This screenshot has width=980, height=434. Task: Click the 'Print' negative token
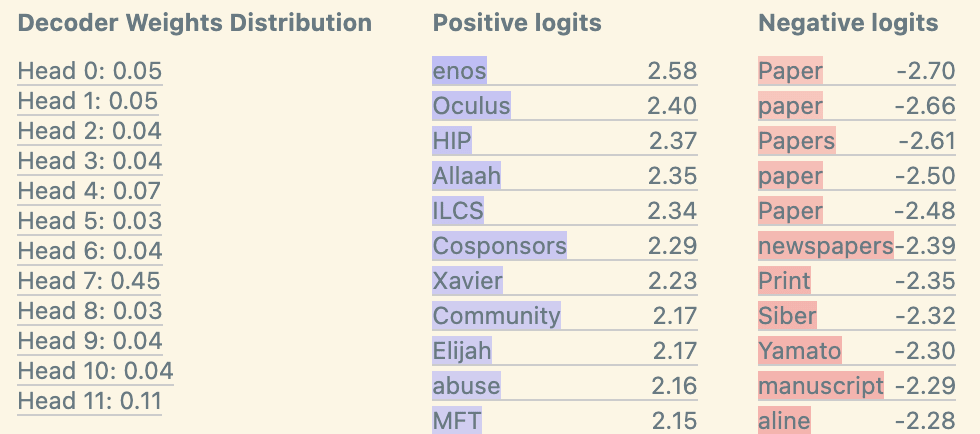click(784, 281)
